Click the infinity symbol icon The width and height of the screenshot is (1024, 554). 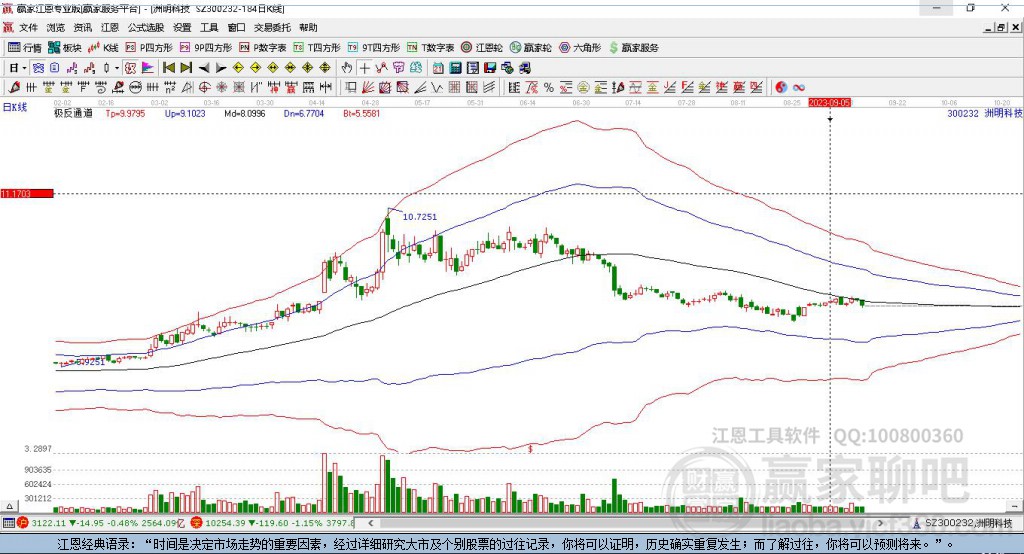[799, 87]
